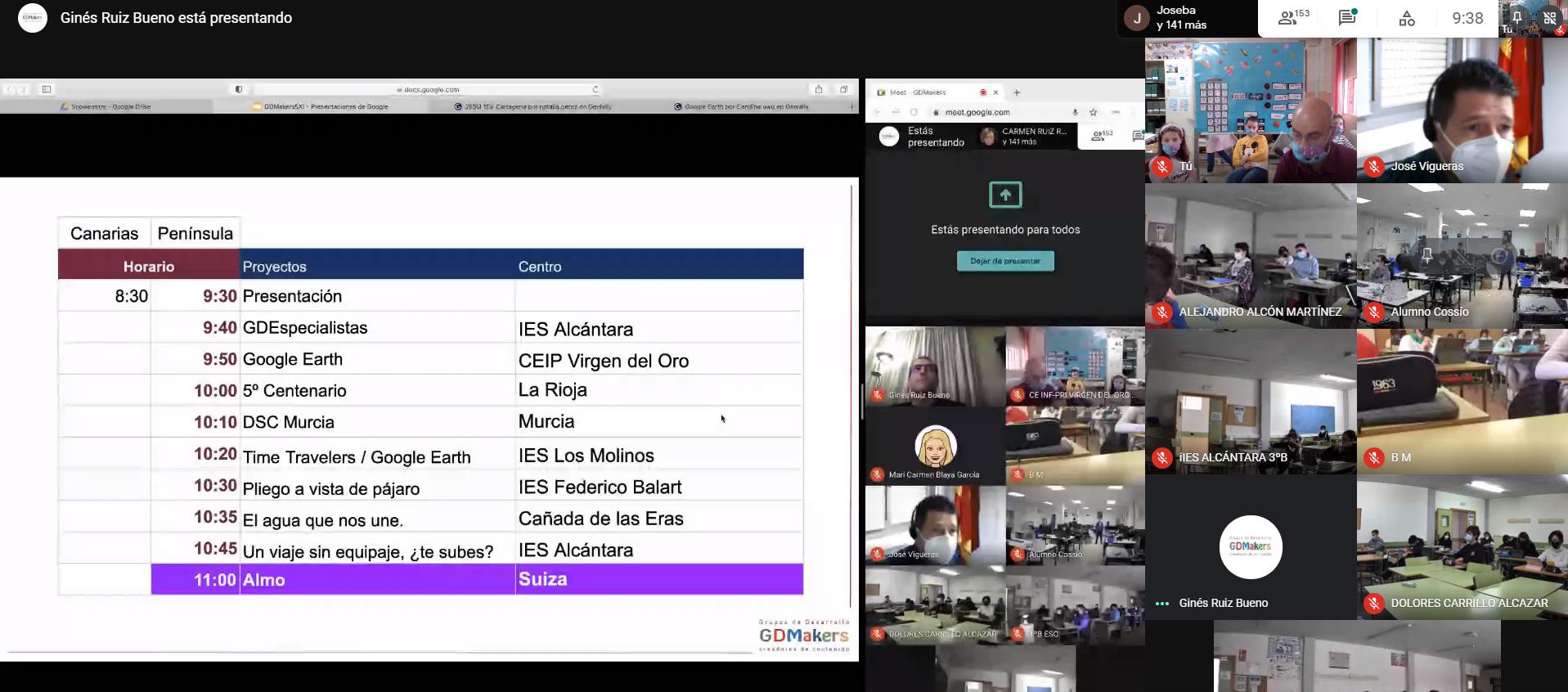
Task: Click the Horario header cell
Action: tap(149, 266)
